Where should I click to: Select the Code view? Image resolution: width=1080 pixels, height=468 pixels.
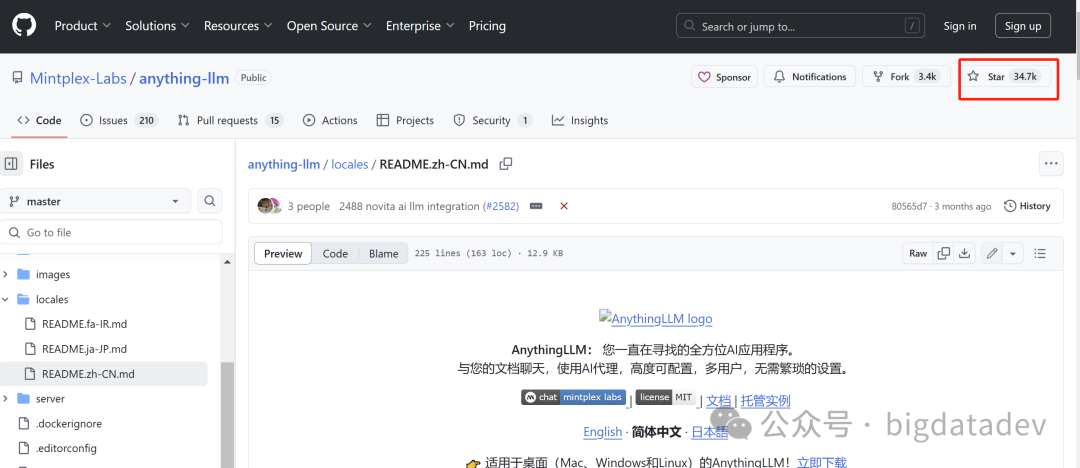(335, 254)
